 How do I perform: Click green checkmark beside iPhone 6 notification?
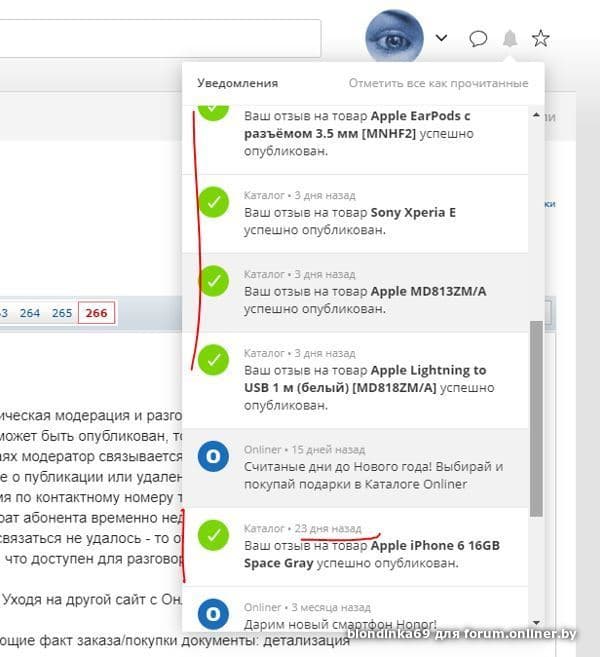pos(213,536)
